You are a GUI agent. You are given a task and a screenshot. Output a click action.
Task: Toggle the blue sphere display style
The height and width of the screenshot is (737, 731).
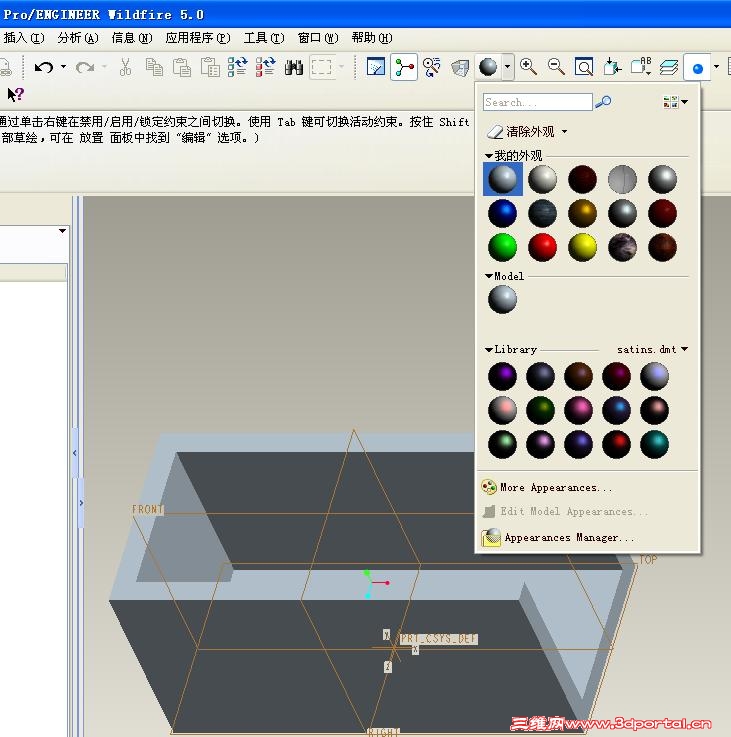(698, 69)
